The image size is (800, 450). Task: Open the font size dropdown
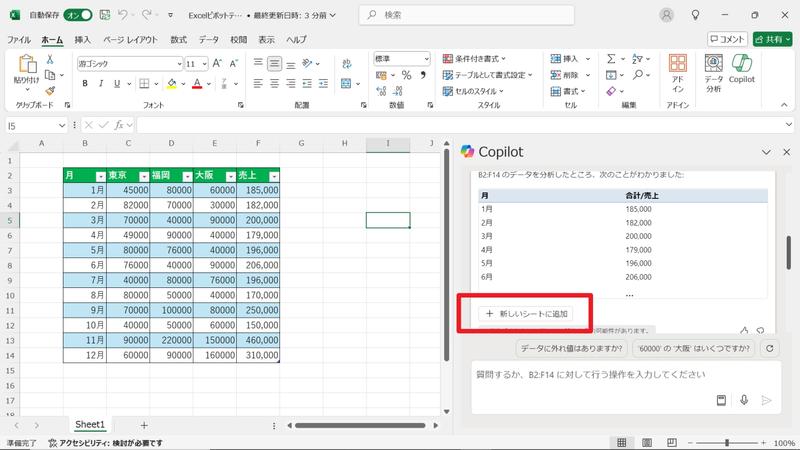click(x=204, y=63)
